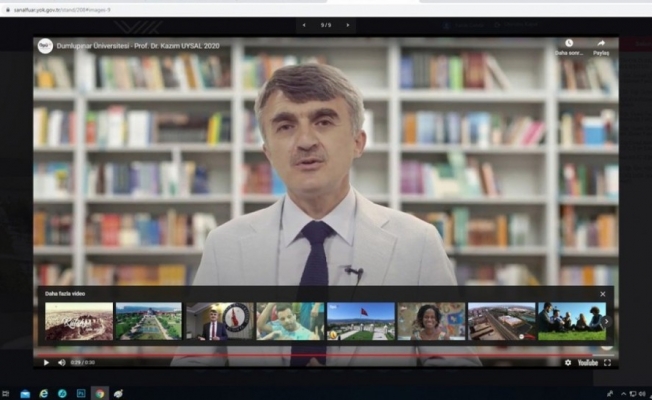Open the video on YouTube via the logo

coord(589,362)
